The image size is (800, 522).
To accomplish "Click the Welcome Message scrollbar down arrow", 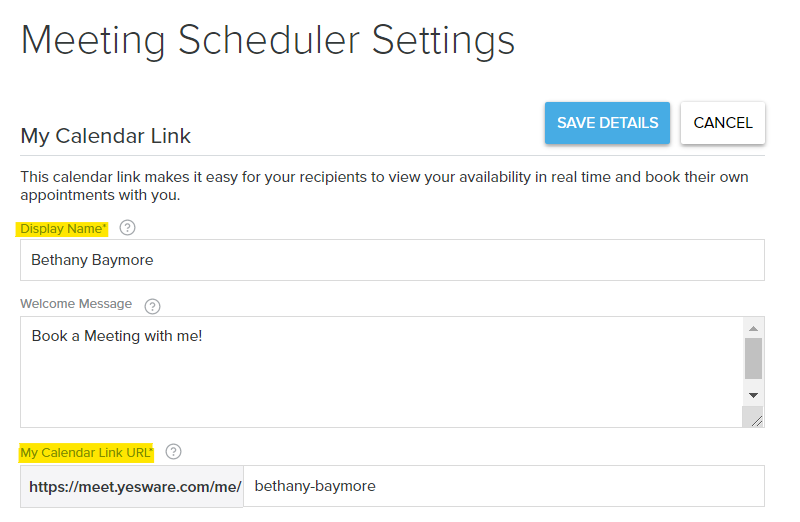I will coord(753,395).
